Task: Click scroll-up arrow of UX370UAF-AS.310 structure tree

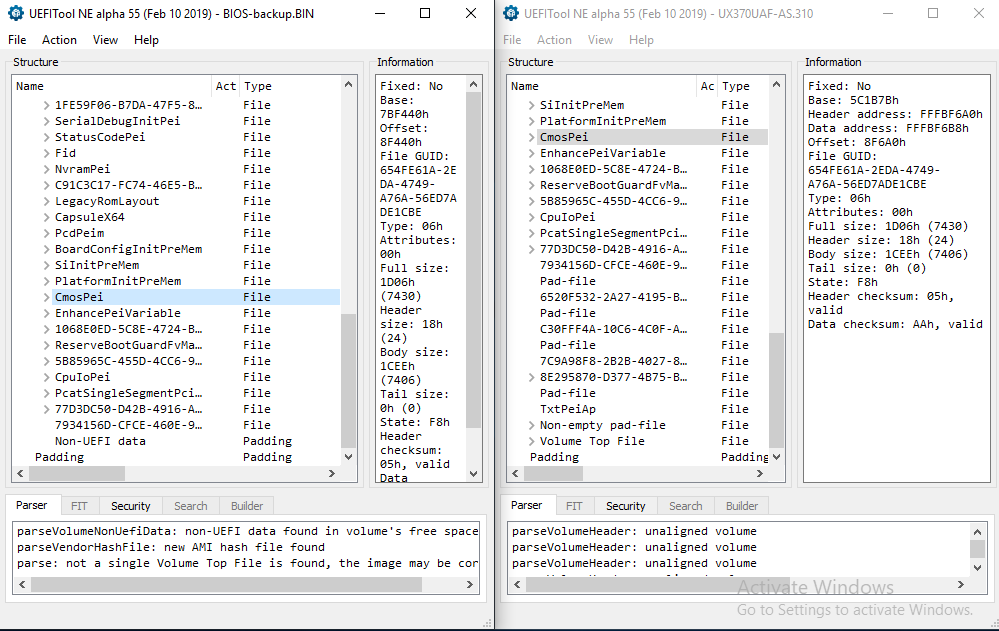Action: 776,84
